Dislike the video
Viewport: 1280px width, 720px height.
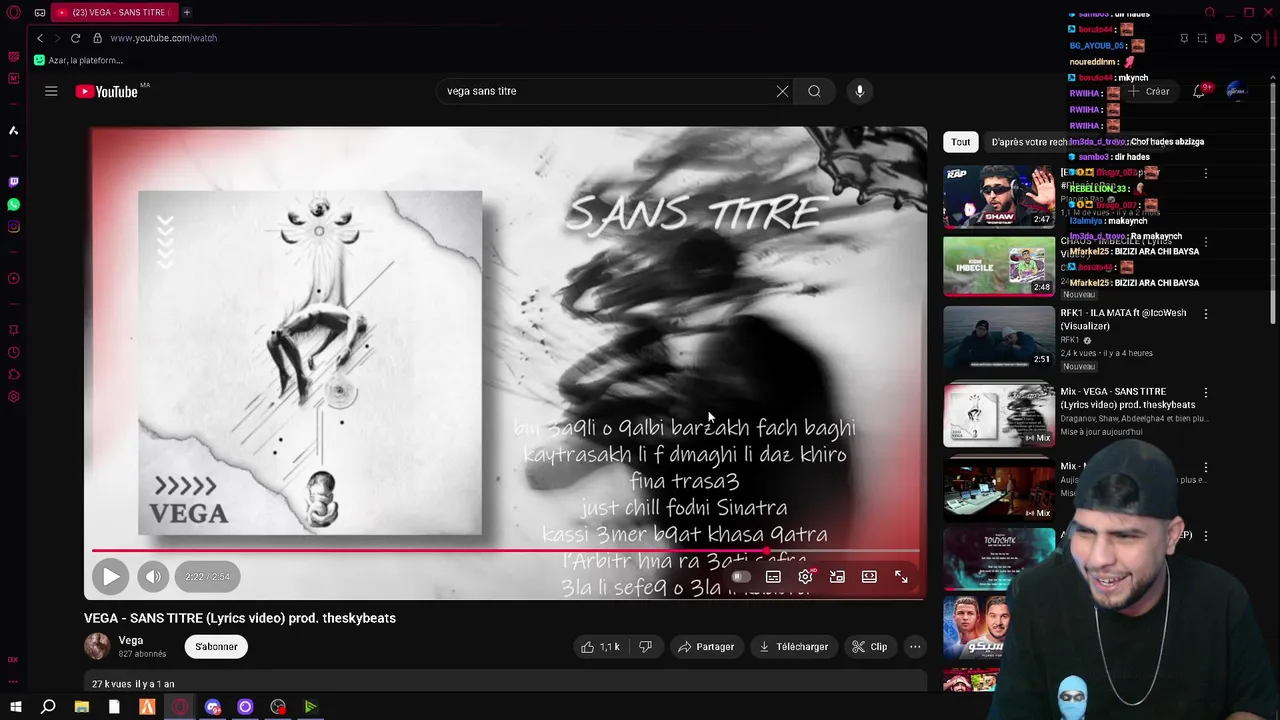point(645,647)
